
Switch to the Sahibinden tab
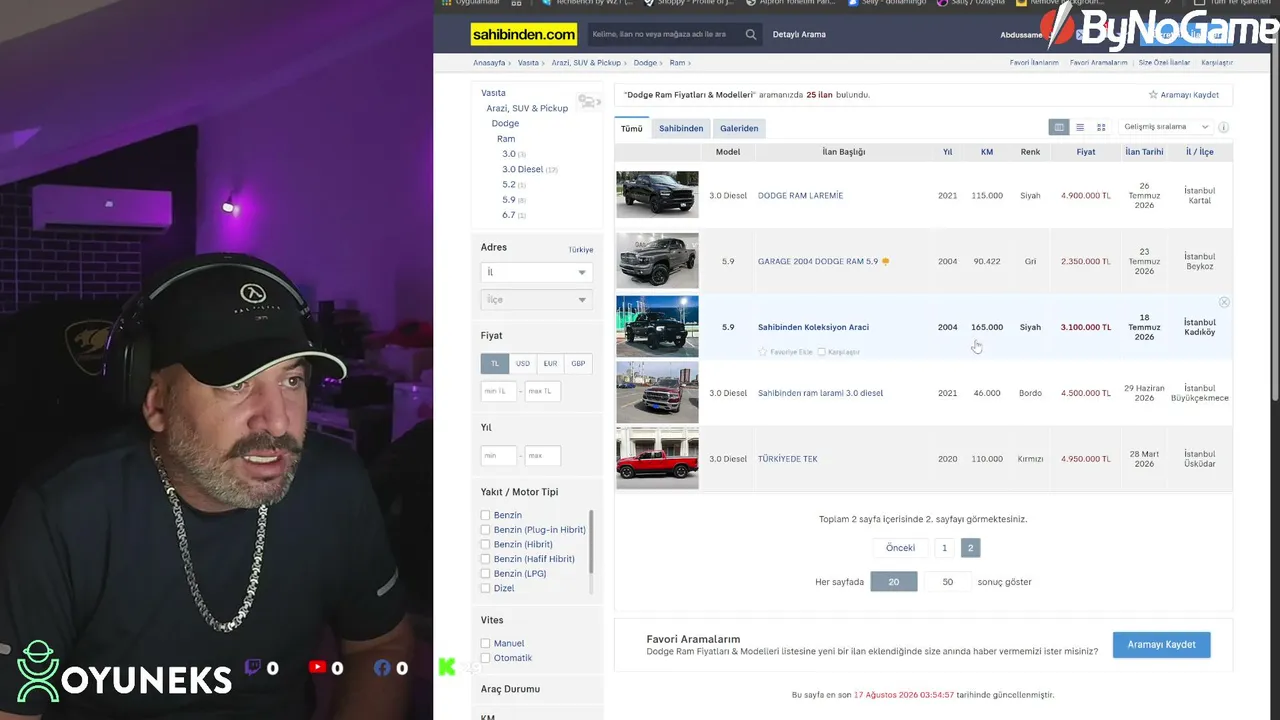[681, 128]
